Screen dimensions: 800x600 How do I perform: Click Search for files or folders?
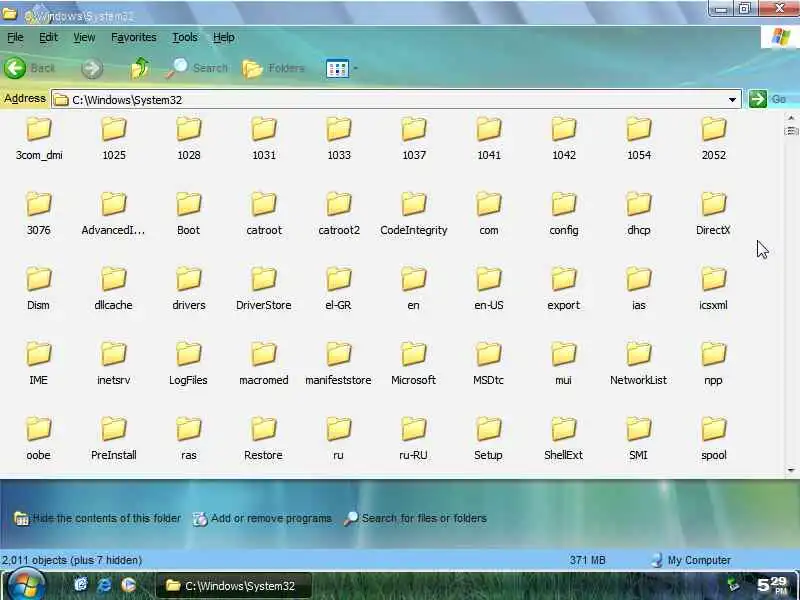click(415, 518)
